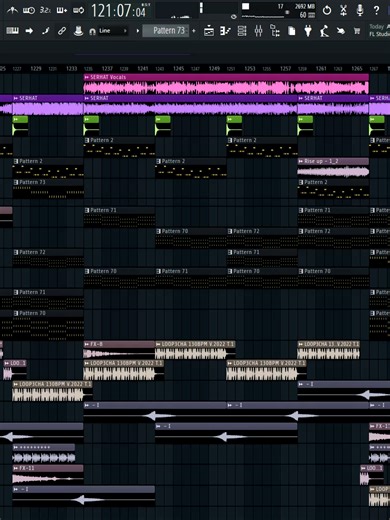Screen dimensions: 390x520
Task: Open the Today FL Studio news panel
Action: coord(379,30)
